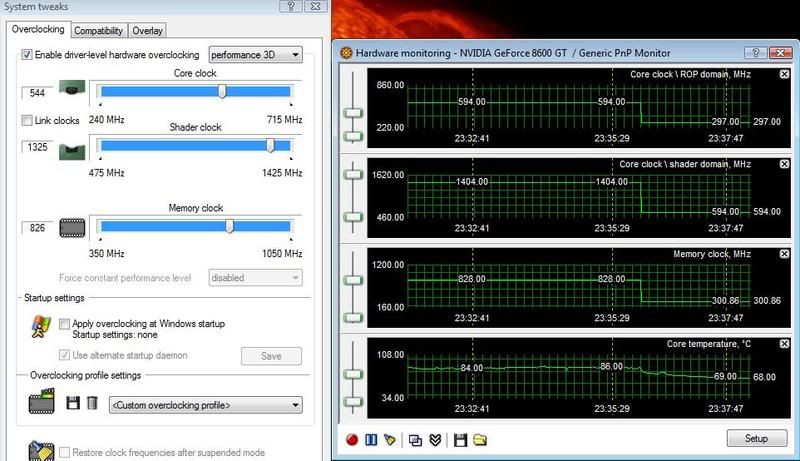The height and width of the screenshot is (461, 800).
Task: Click the memory clock value field 826
Action: pos(37,227)
